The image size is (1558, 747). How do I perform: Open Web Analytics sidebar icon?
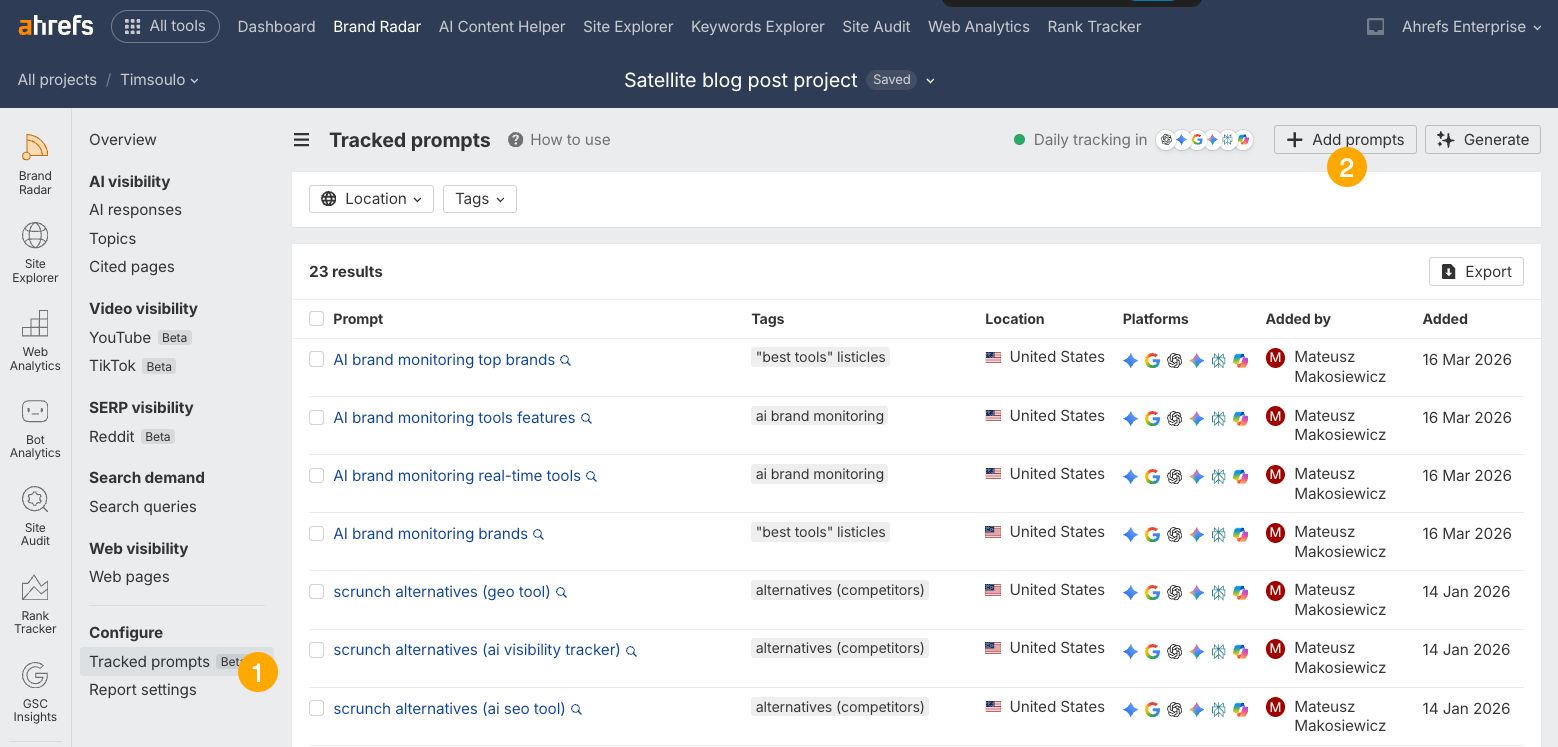pos(35,340)
